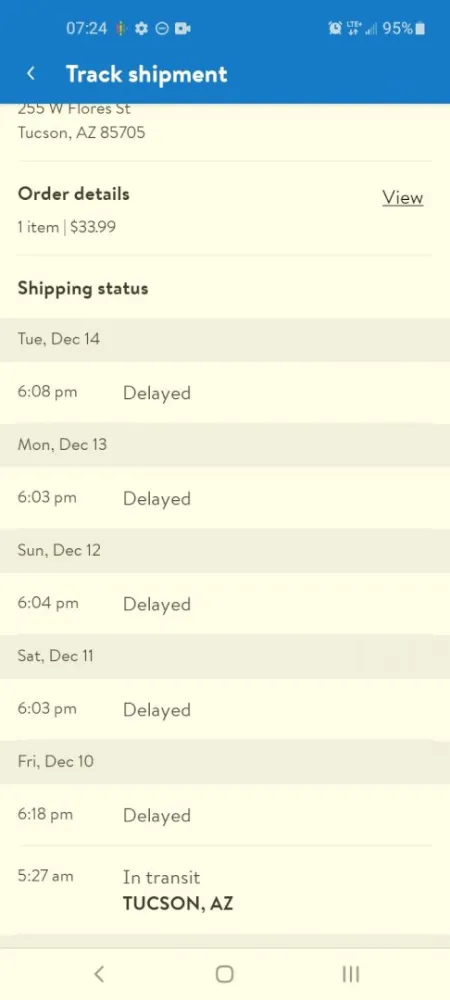Viewport: 450px width, 1000px height.
Task: Tap the battery icon showing 95%
Action: pos(419,28)
